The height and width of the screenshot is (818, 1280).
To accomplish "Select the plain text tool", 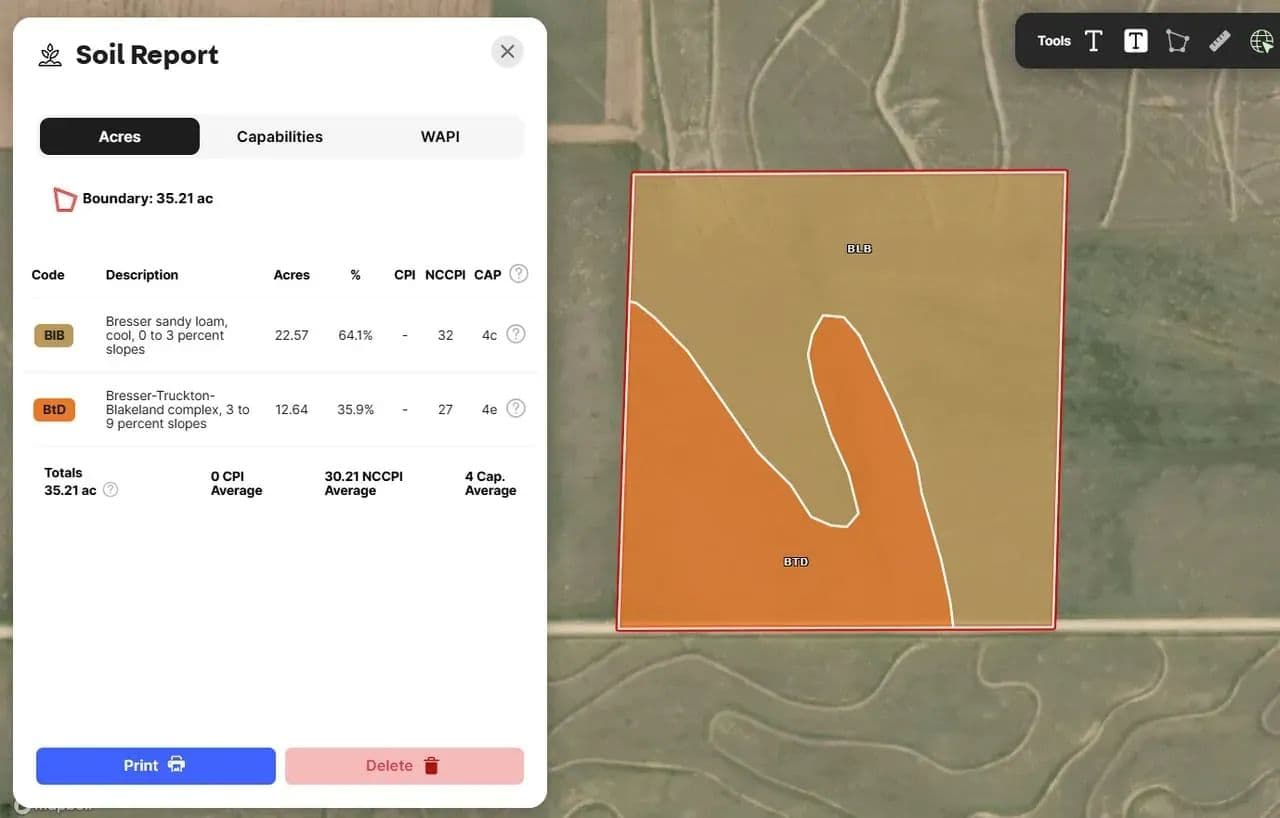I will tap(1093, 41).
